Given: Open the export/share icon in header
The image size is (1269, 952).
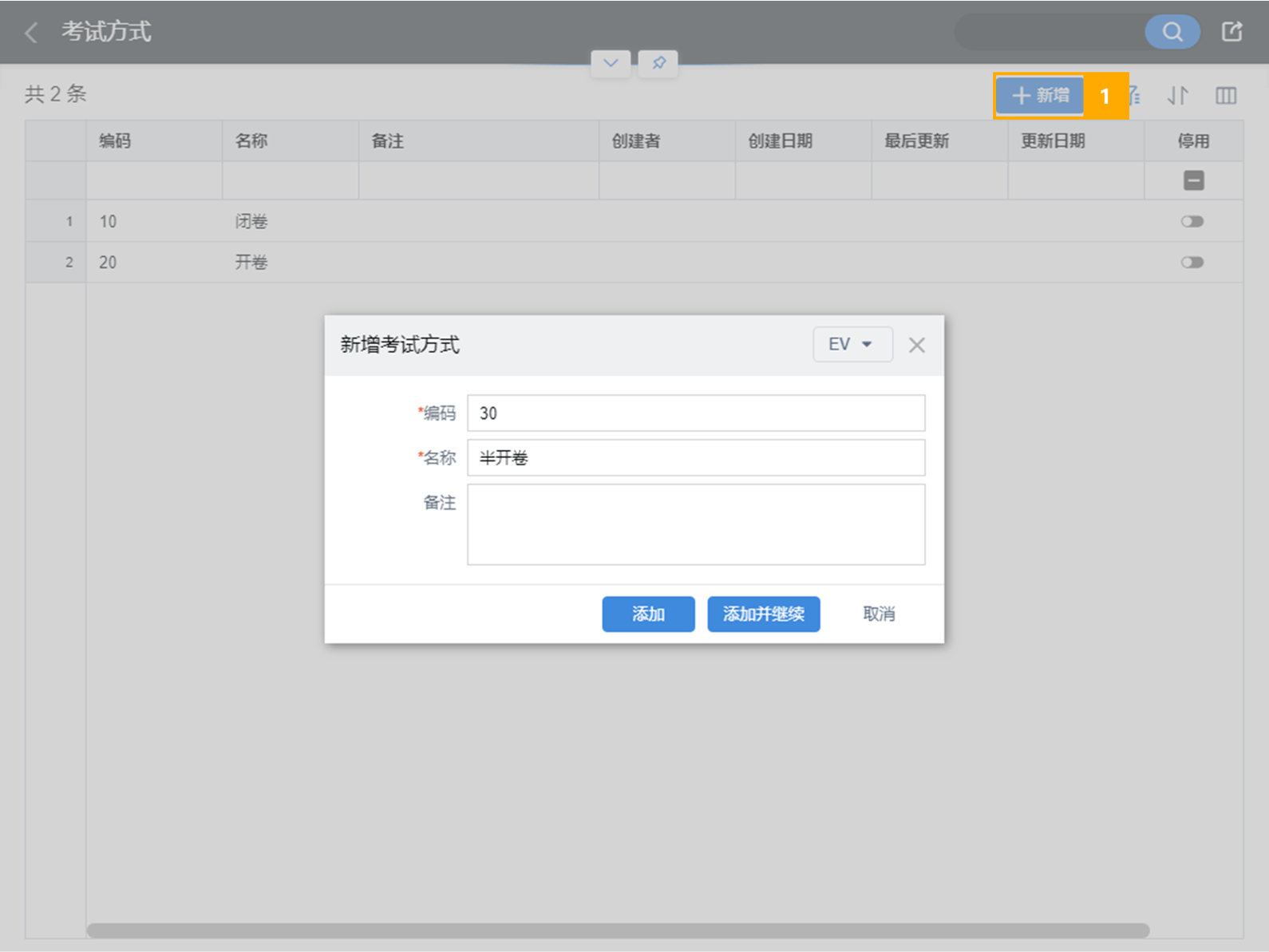Looking at the screenshot, I should (1231, 32).
